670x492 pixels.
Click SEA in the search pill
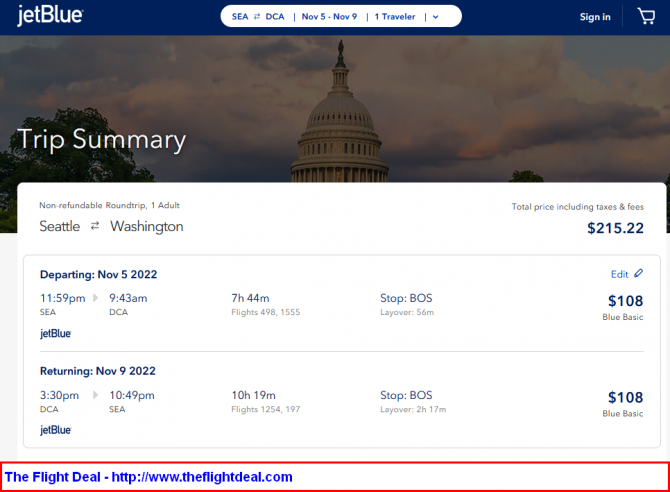[240, 17]
